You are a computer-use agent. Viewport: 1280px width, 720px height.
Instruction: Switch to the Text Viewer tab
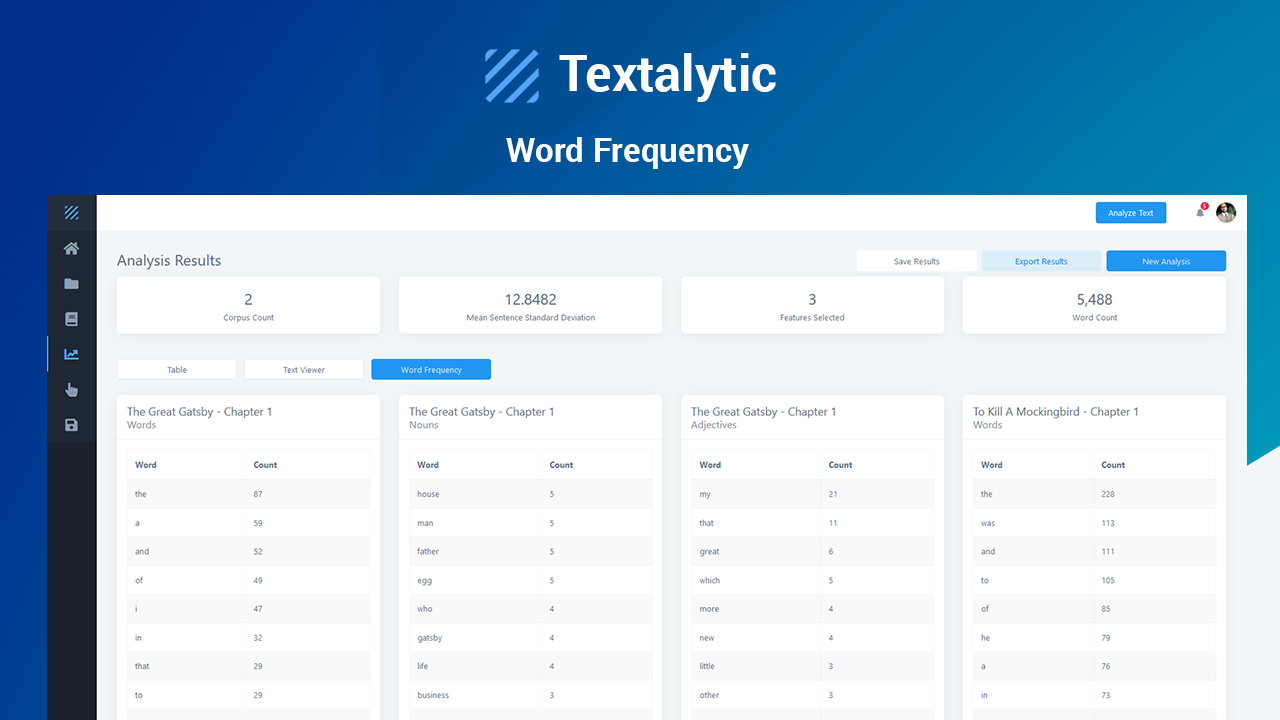[x=303, y=369]
